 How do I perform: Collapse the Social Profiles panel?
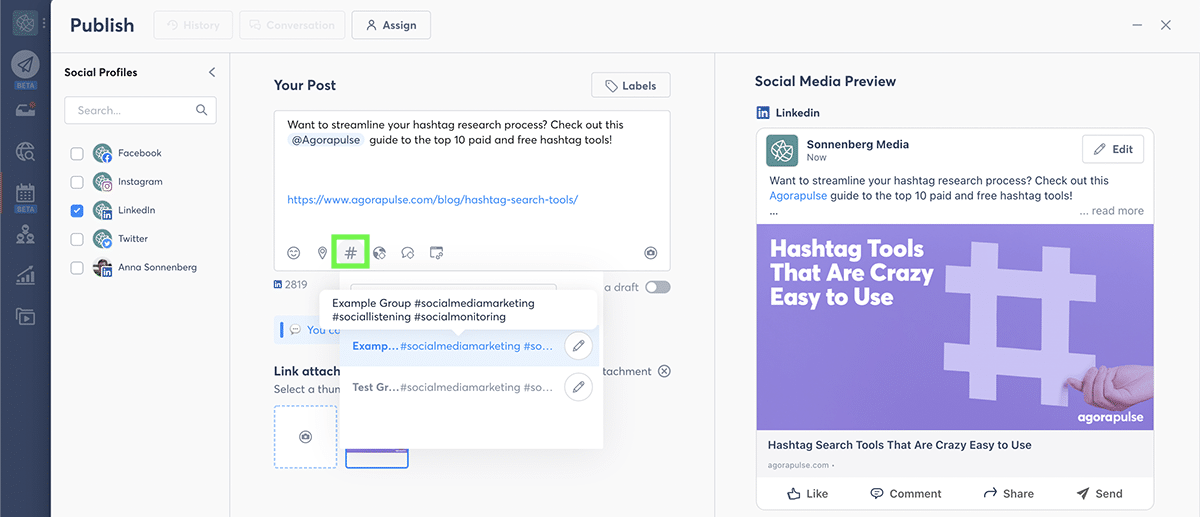click(211, 72)
